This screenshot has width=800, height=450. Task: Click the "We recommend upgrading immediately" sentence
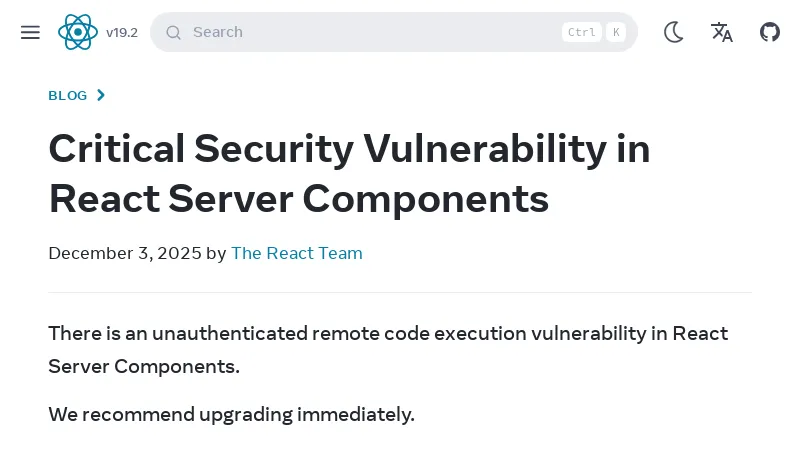[231, 414]
